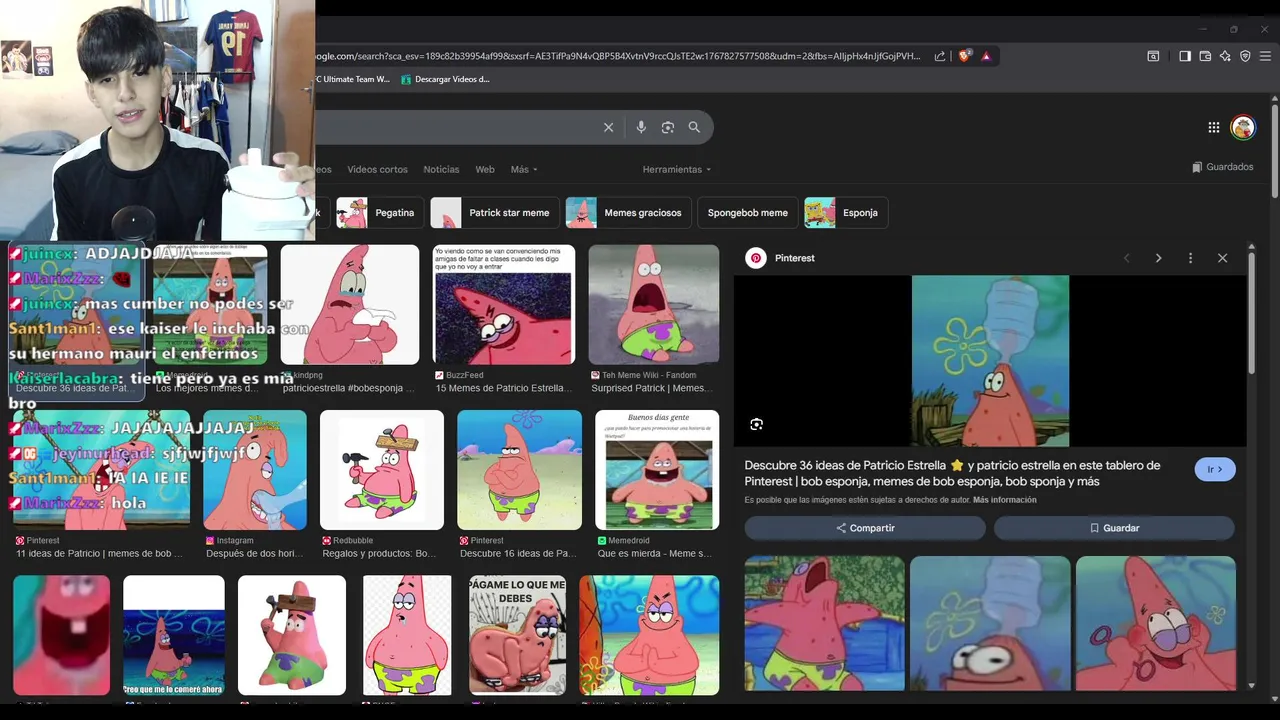Open Brave Rewards triangle icon

click(986, 56)
